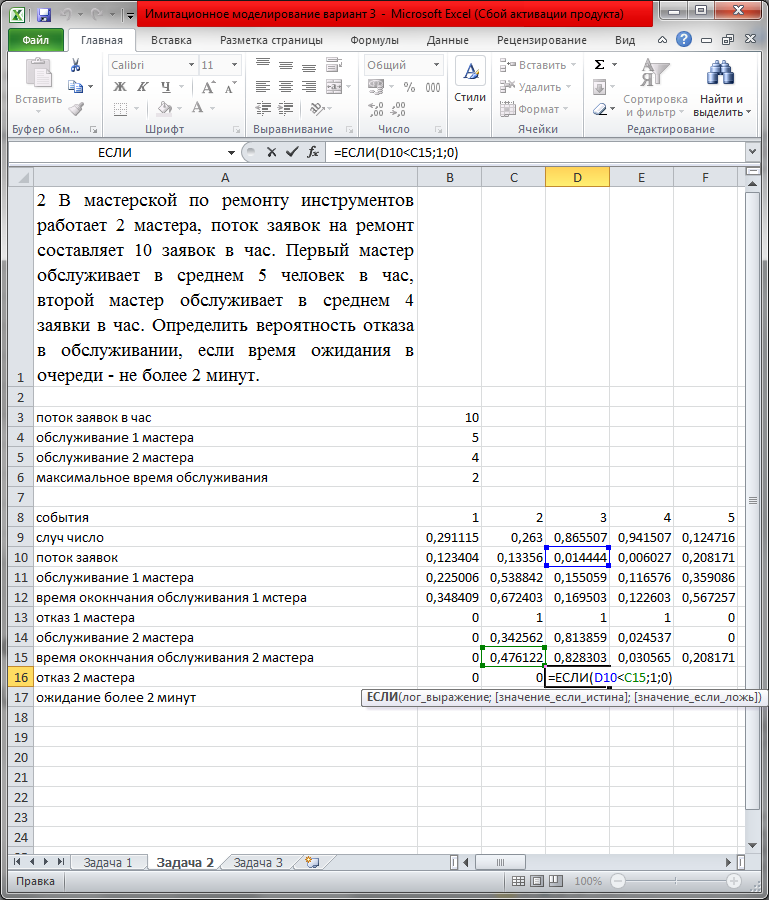Click the Decrease Indent icon

click(x=263, y=108)
